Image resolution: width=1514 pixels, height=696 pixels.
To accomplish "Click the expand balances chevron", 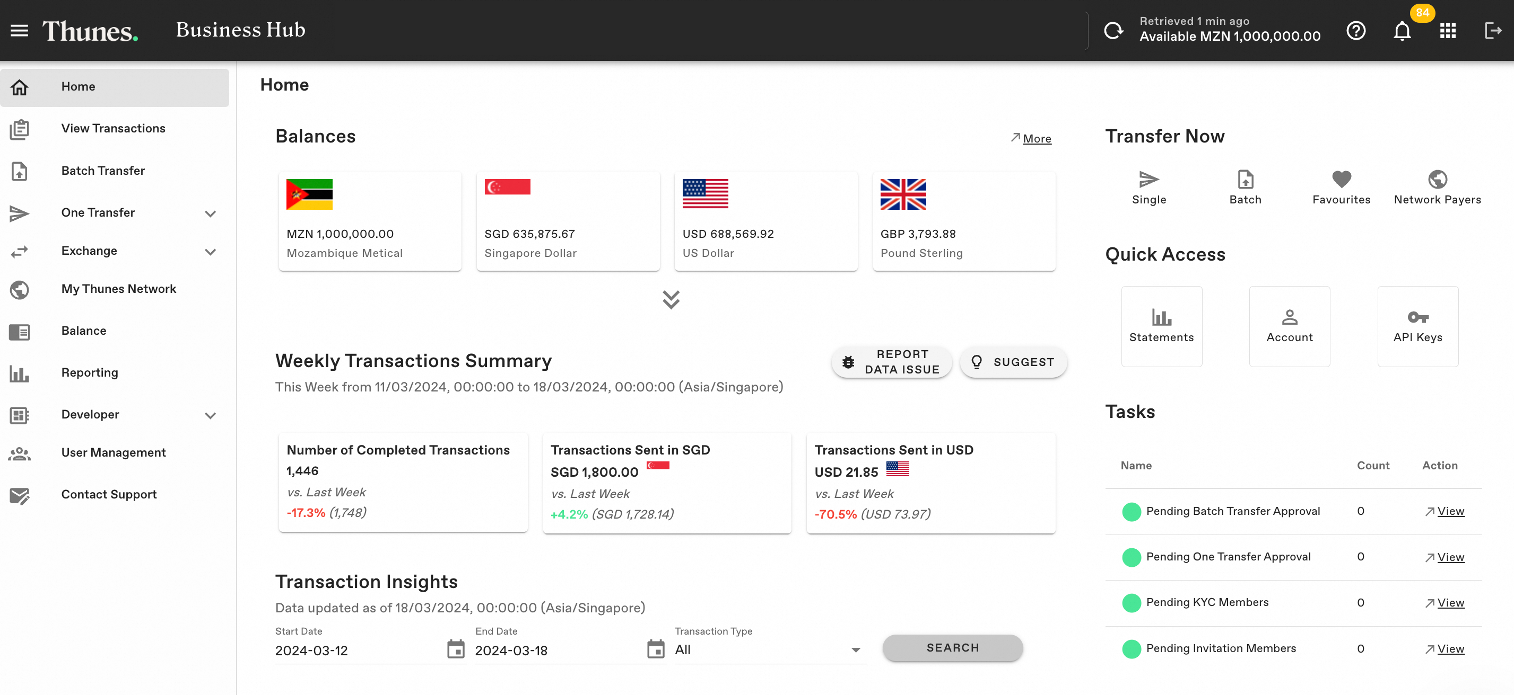I will (x=670, y=299).
